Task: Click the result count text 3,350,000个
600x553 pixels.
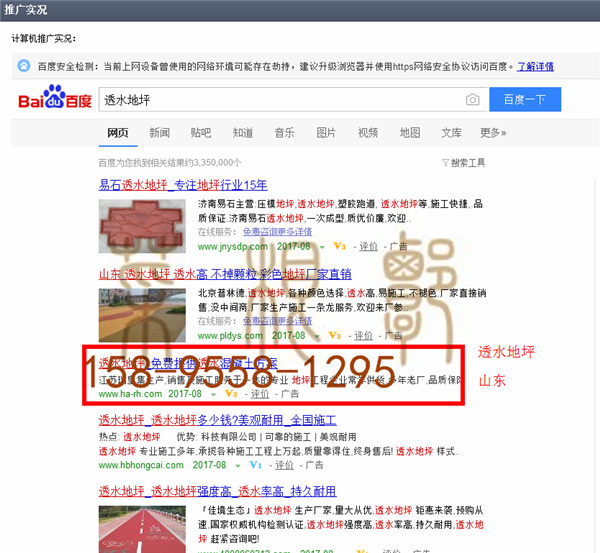Action: (170, 163)
